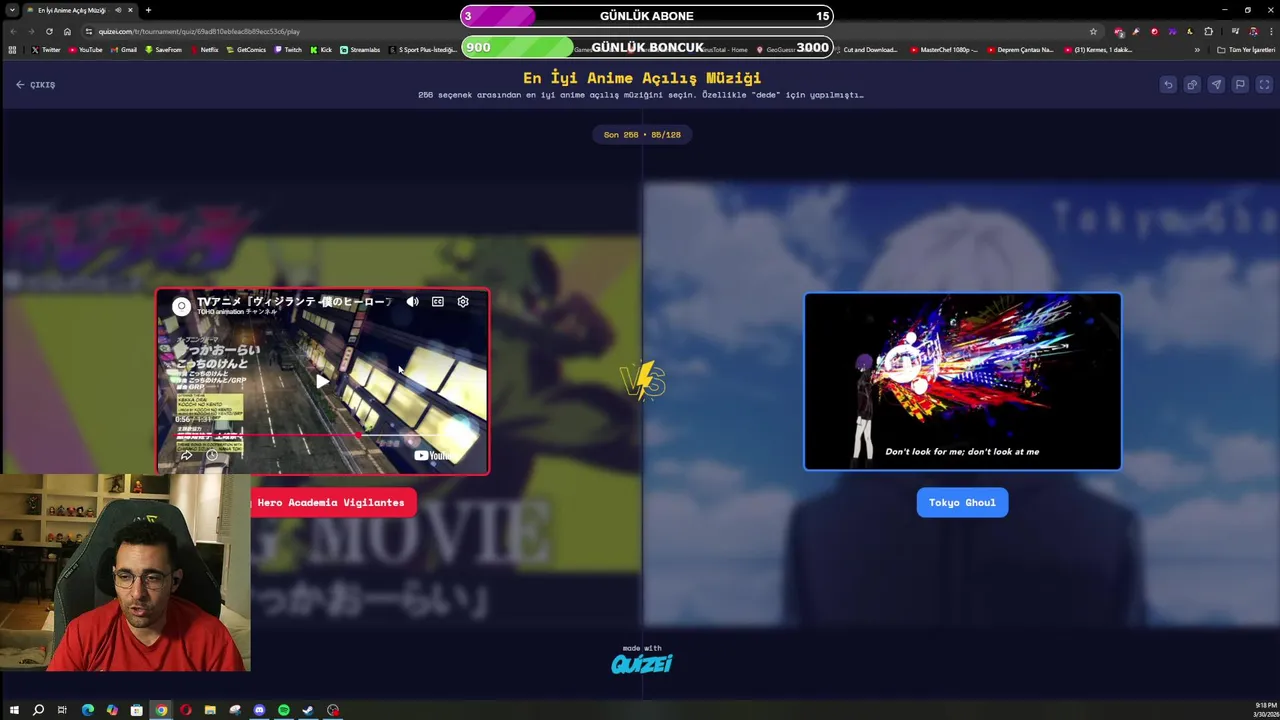Click the ÇIKIŞ exit link
This screenshot has height=720, width=1280.
pyautogui.click(x=36, y=85)
